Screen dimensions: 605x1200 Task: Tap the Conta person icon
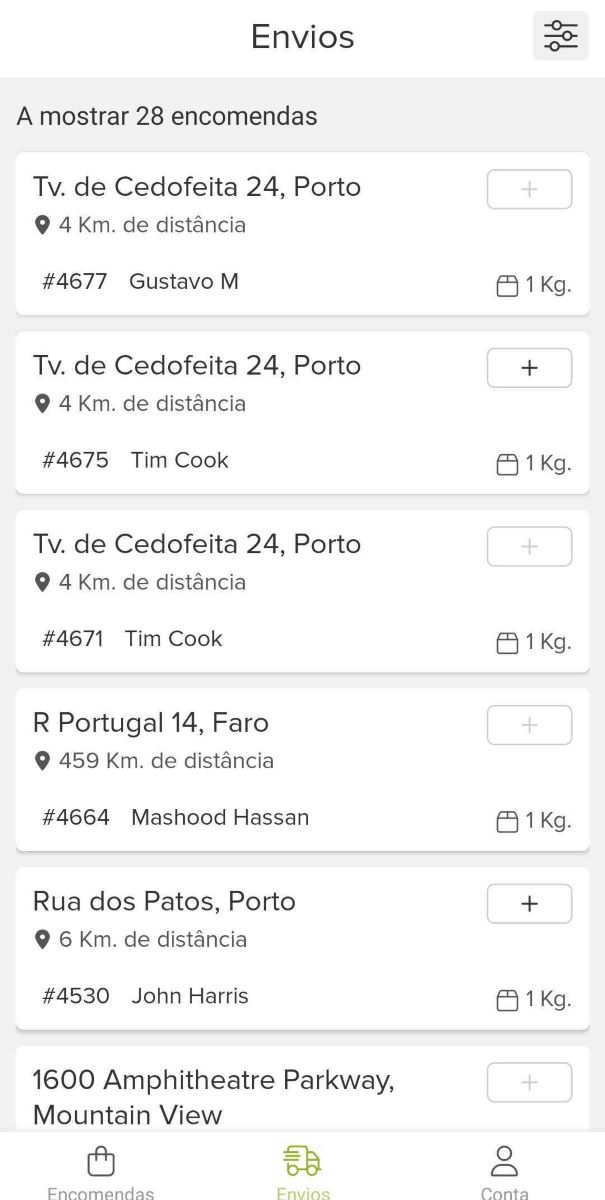point(504,1161)
